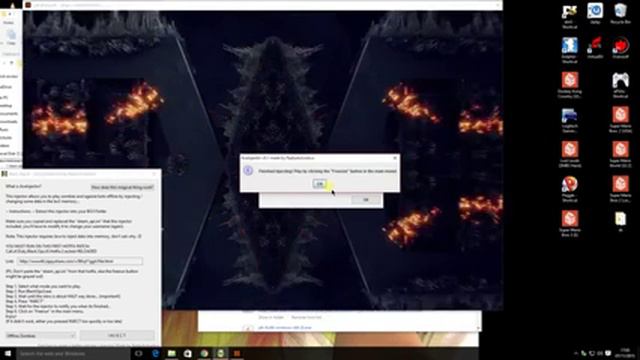The width and height of the screenshot is (640, 360).
Task: Open the Offline Zombies mode dropdown
Action: pyautogui.click(x=40, y=336)
